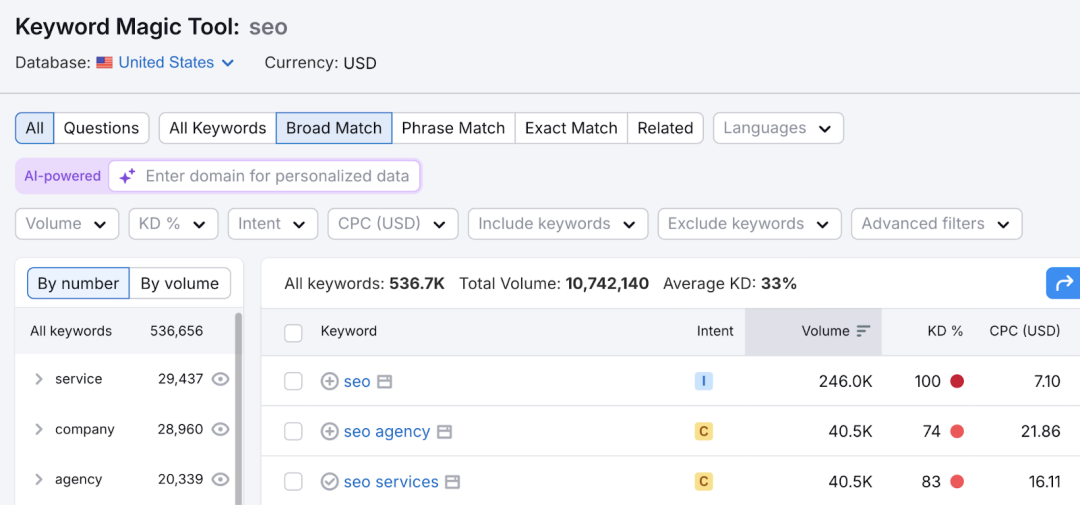This screenshot has height=505, width=1080.
Task: Tick the select-all keywords checkbox in header
Action: (293, 332)
